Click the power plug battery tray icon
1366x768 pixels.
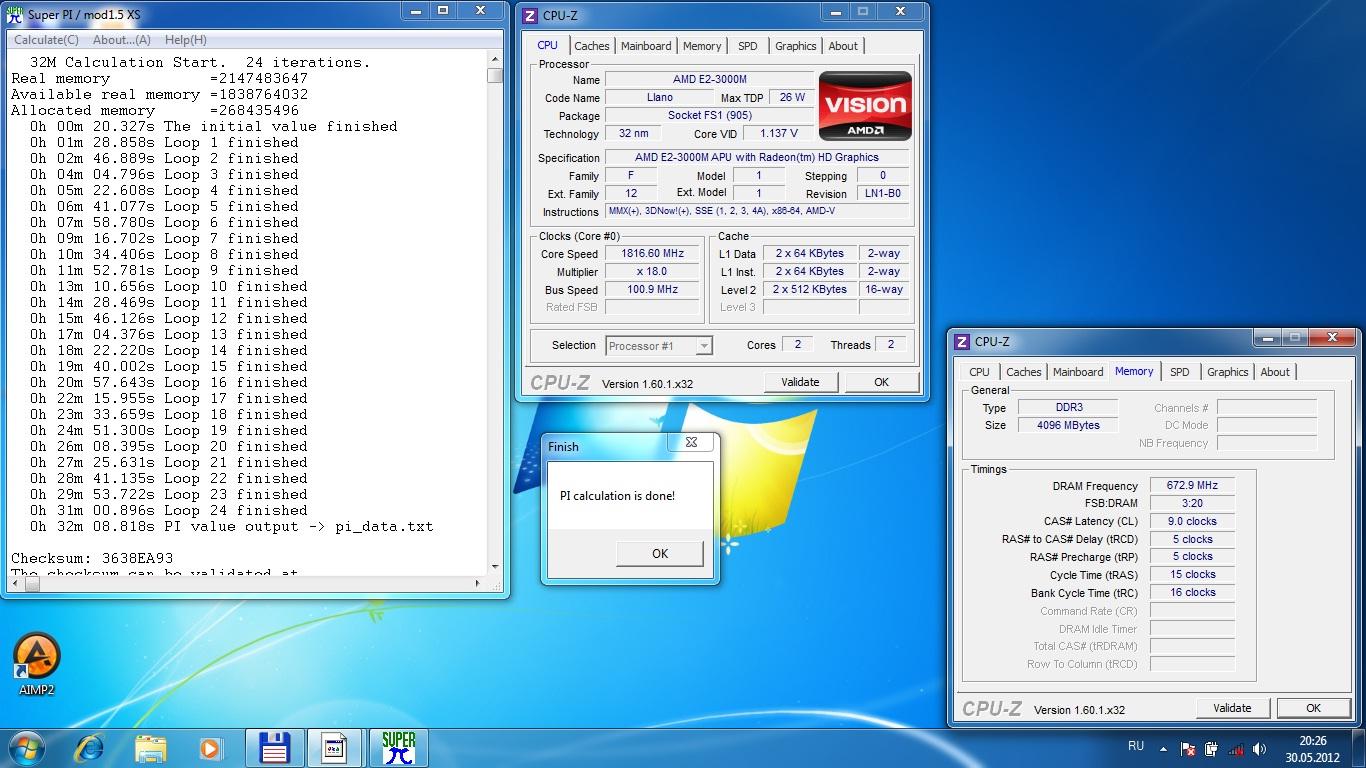(x=1211, y=748)
